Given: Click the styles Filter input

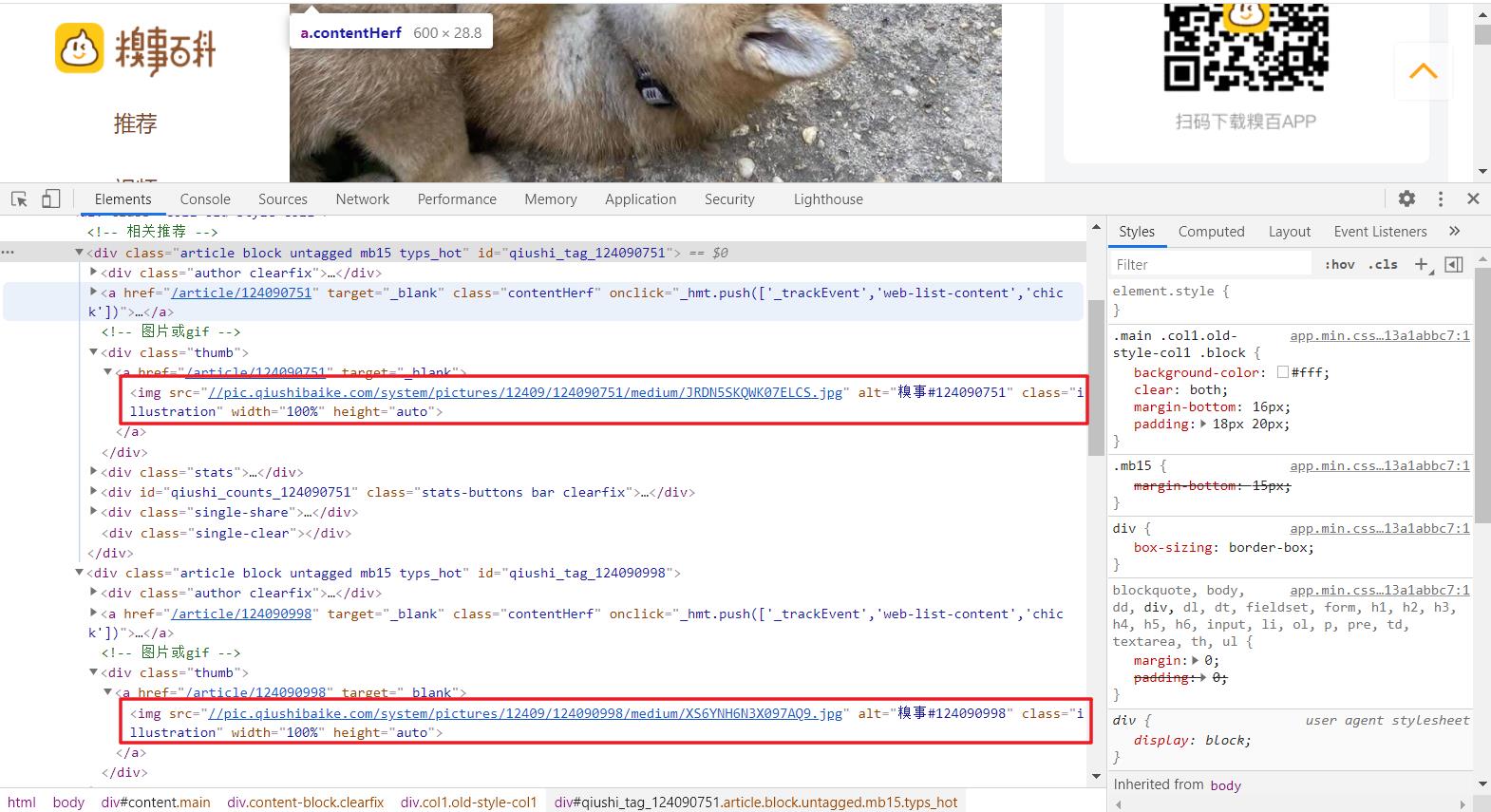Looking at the screenshot, I should (1213, 264).
